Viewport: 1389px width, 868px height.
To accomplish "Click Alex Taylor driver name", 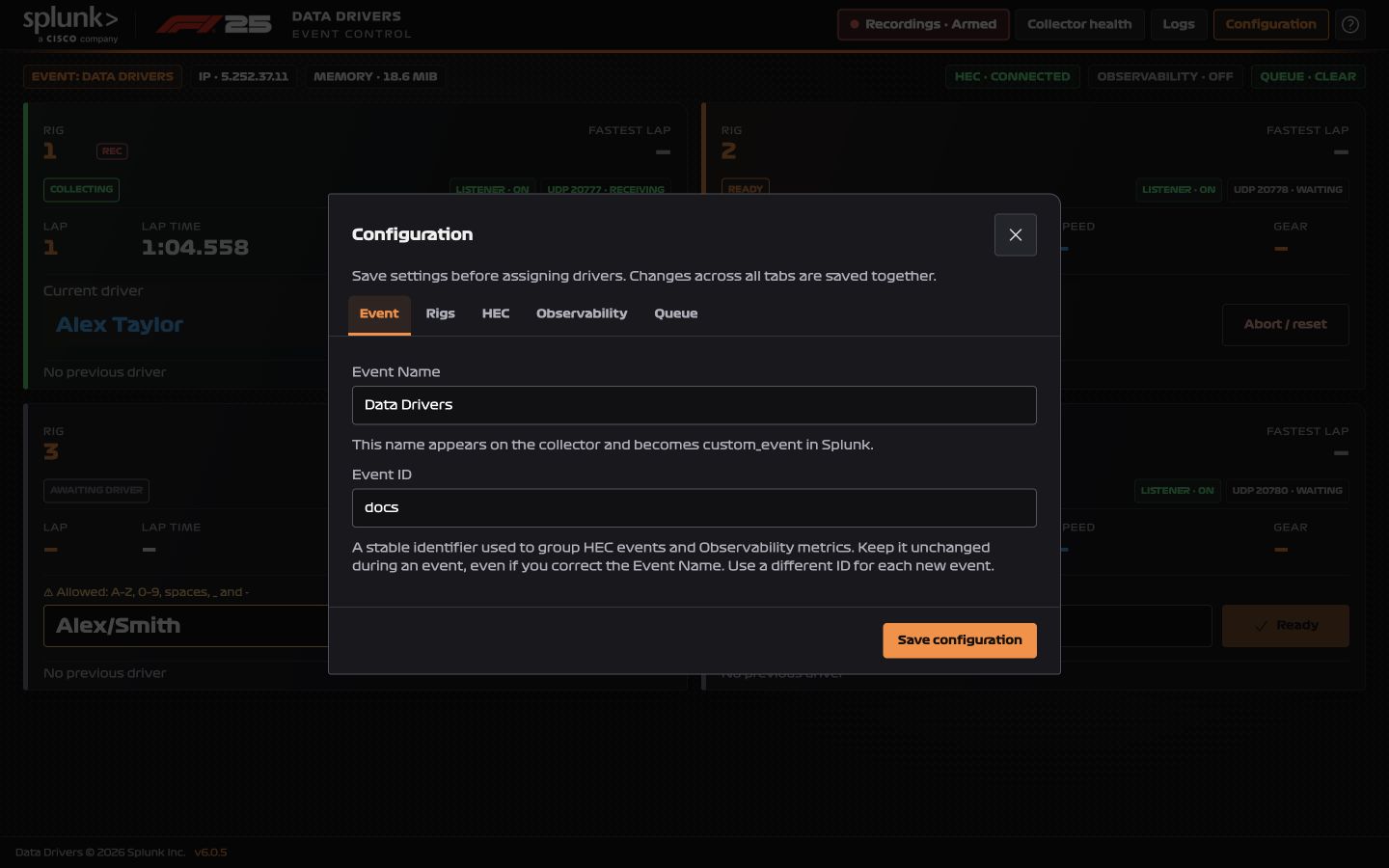I will click(120, 325).
